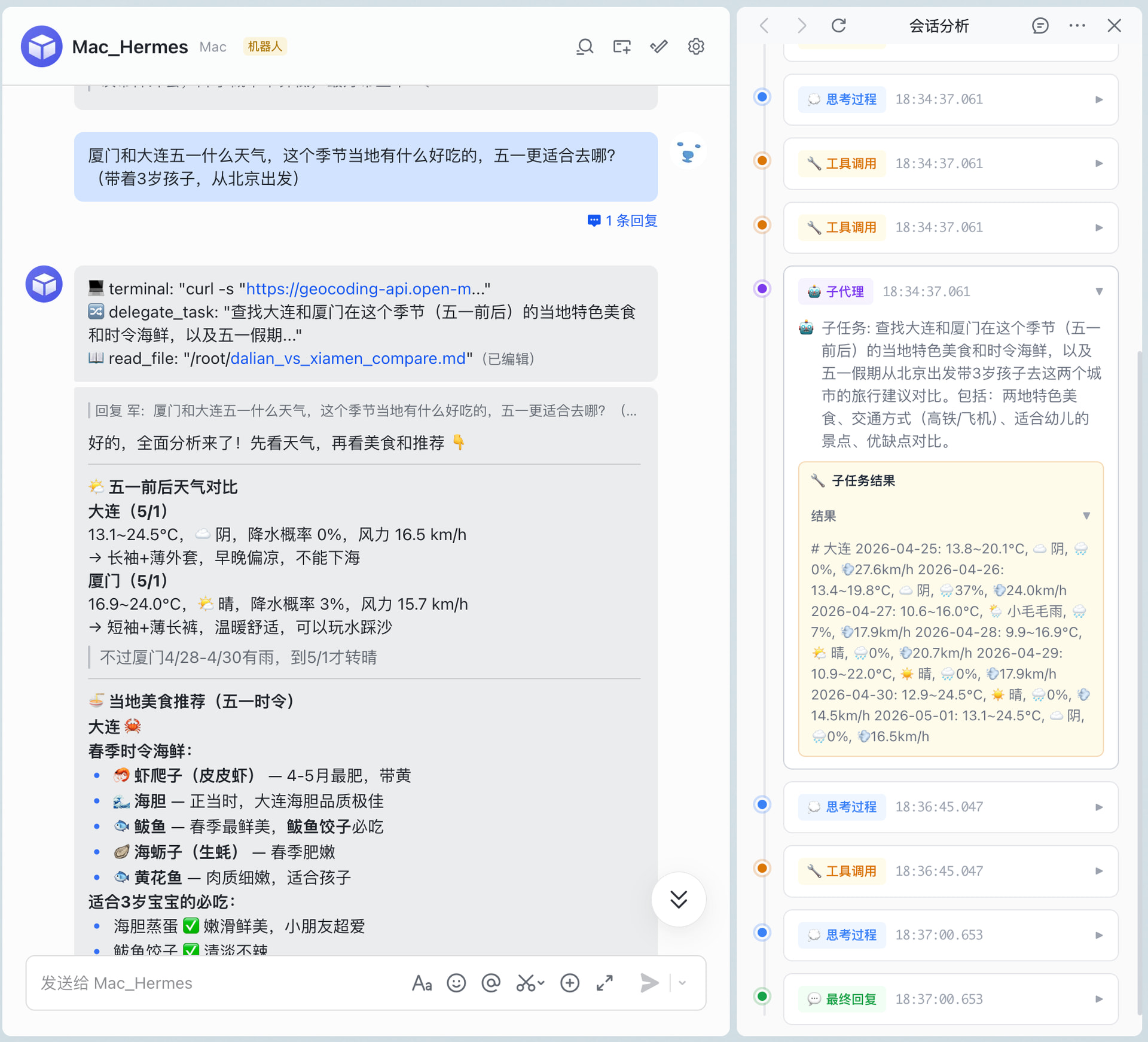Click the search icon in chat header
Screen dimensions: 1148x1042
[x=584, y=47]
